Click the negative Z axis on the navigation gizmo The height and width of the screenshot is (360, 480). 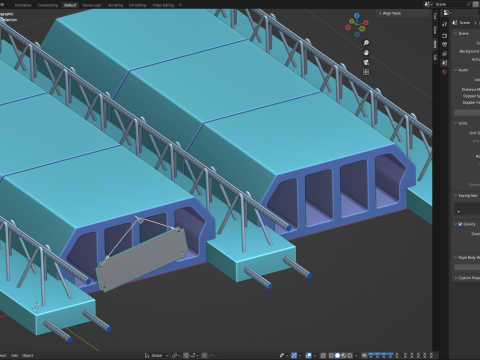pos(357,34)
